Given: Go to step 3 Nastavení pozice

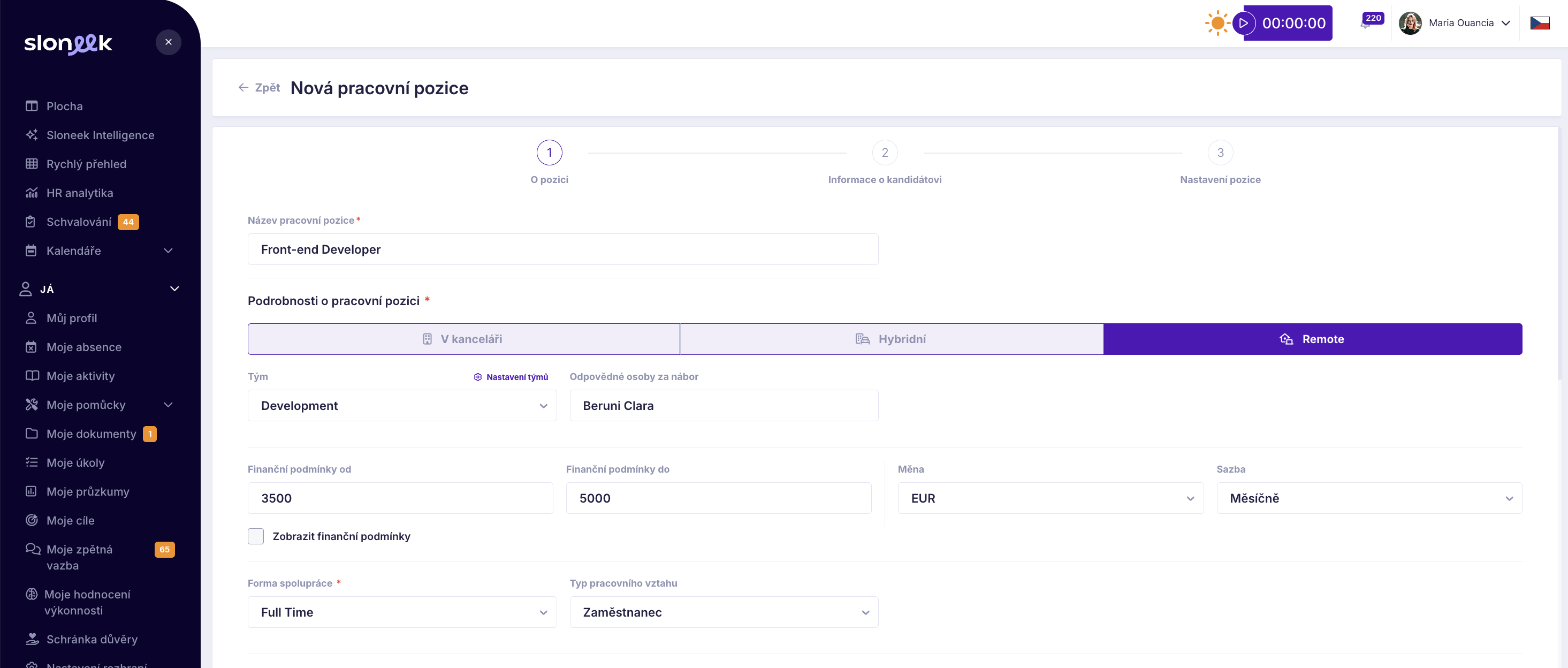Looking at the screenshot, I should [x=1220, y=153].
